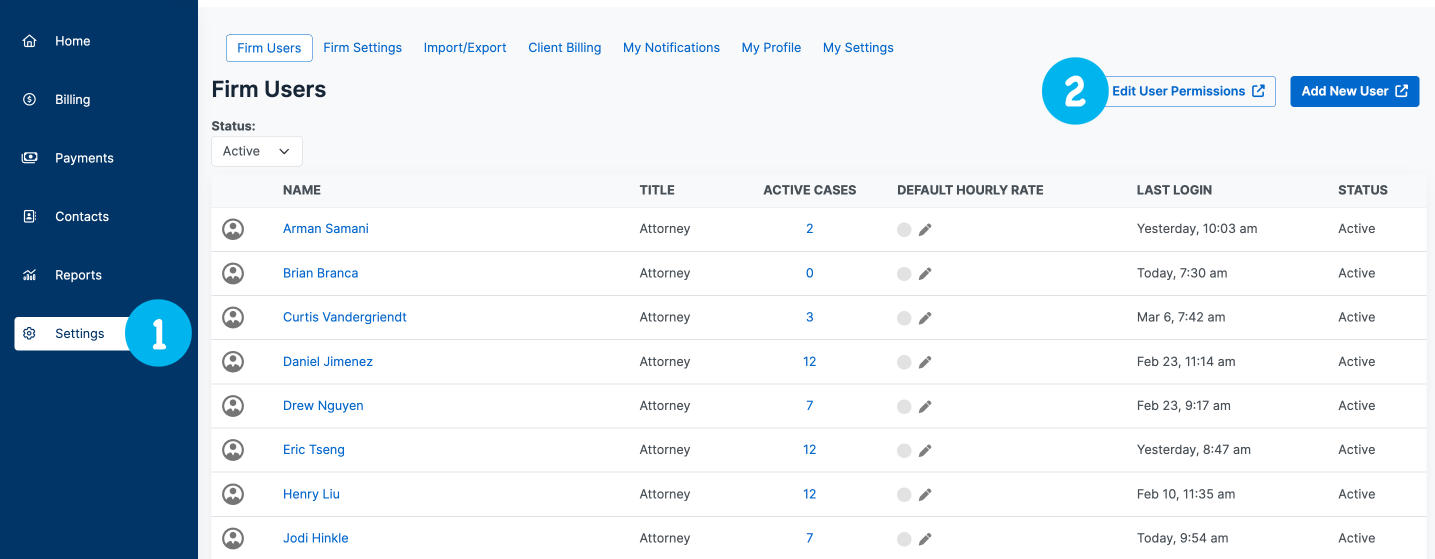
Task: Open the Import/Export tab
Action: click(465, 48)
